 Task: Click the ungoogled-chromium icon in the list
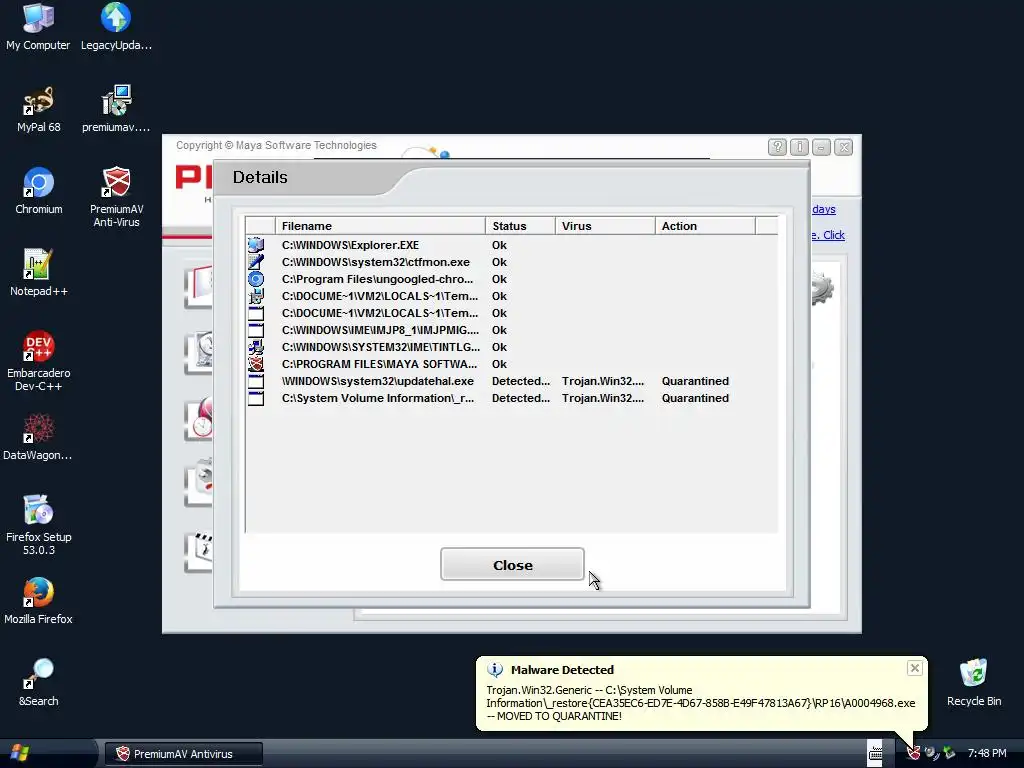256,279
